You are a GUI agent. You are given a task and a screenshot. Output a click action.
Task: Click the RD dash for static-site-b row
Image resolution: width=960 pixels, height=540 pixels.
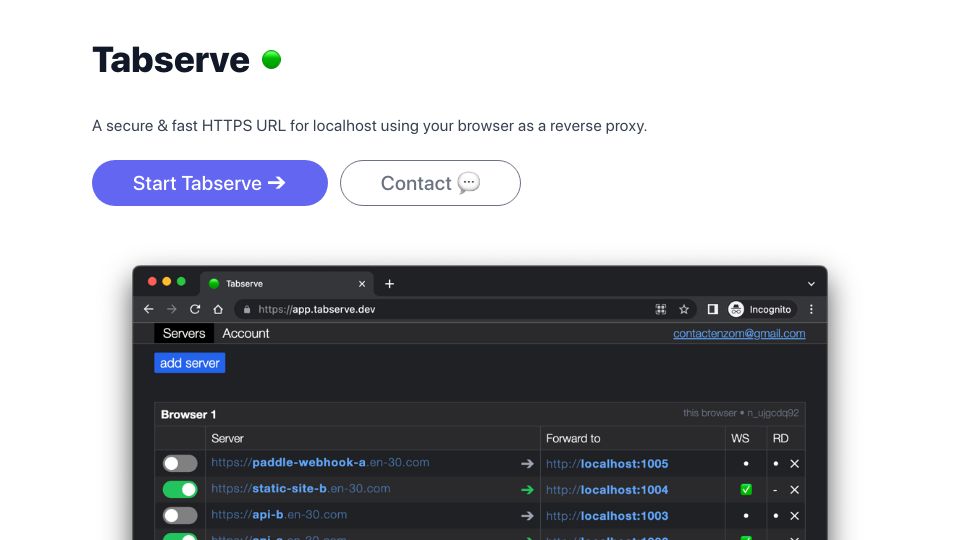point(776,490)
